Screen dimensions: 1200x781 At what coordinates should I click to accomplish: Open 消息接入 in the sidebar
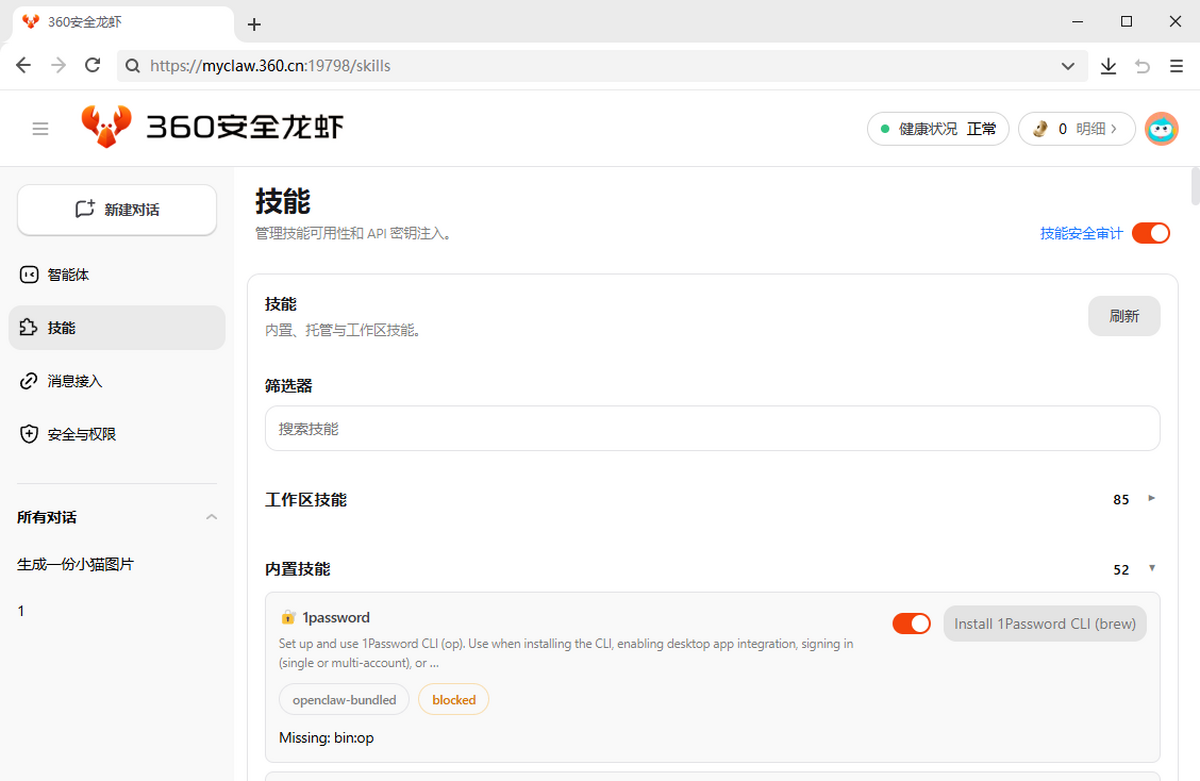pos(74,381)
